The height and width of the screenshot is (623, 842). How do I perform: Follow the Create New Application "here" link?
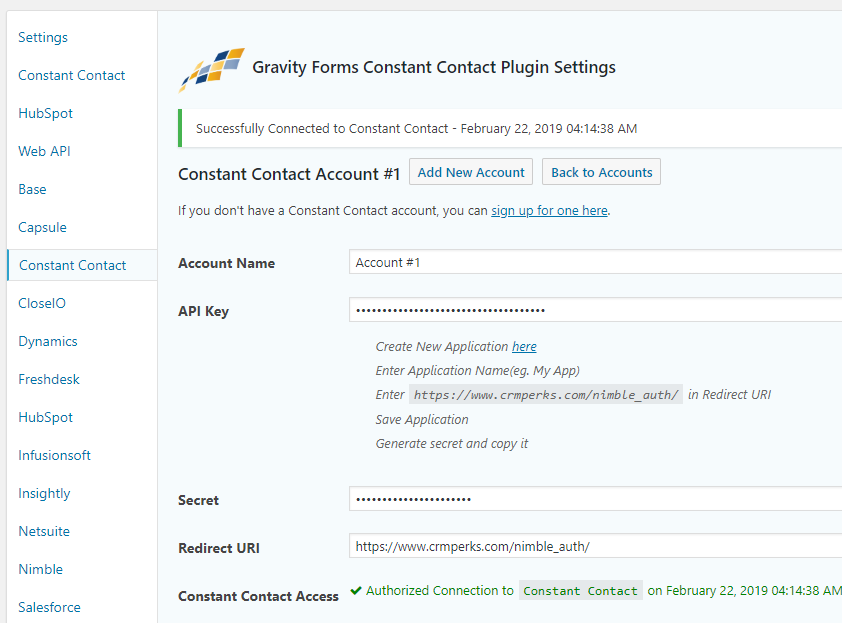pos(524,347)
